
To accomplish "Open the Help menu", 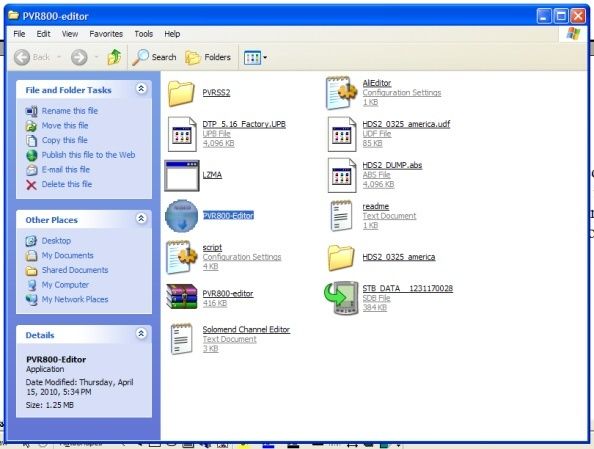I will coord(172,34).
